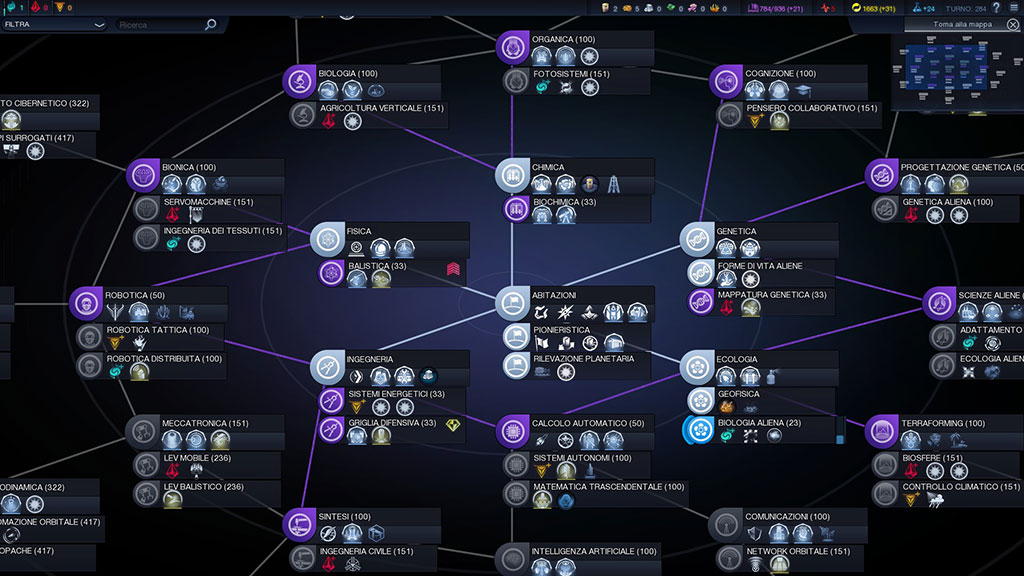Click the purple culture icon in top bar
The width and height of the screenshot is (1024, 576).
752,8
